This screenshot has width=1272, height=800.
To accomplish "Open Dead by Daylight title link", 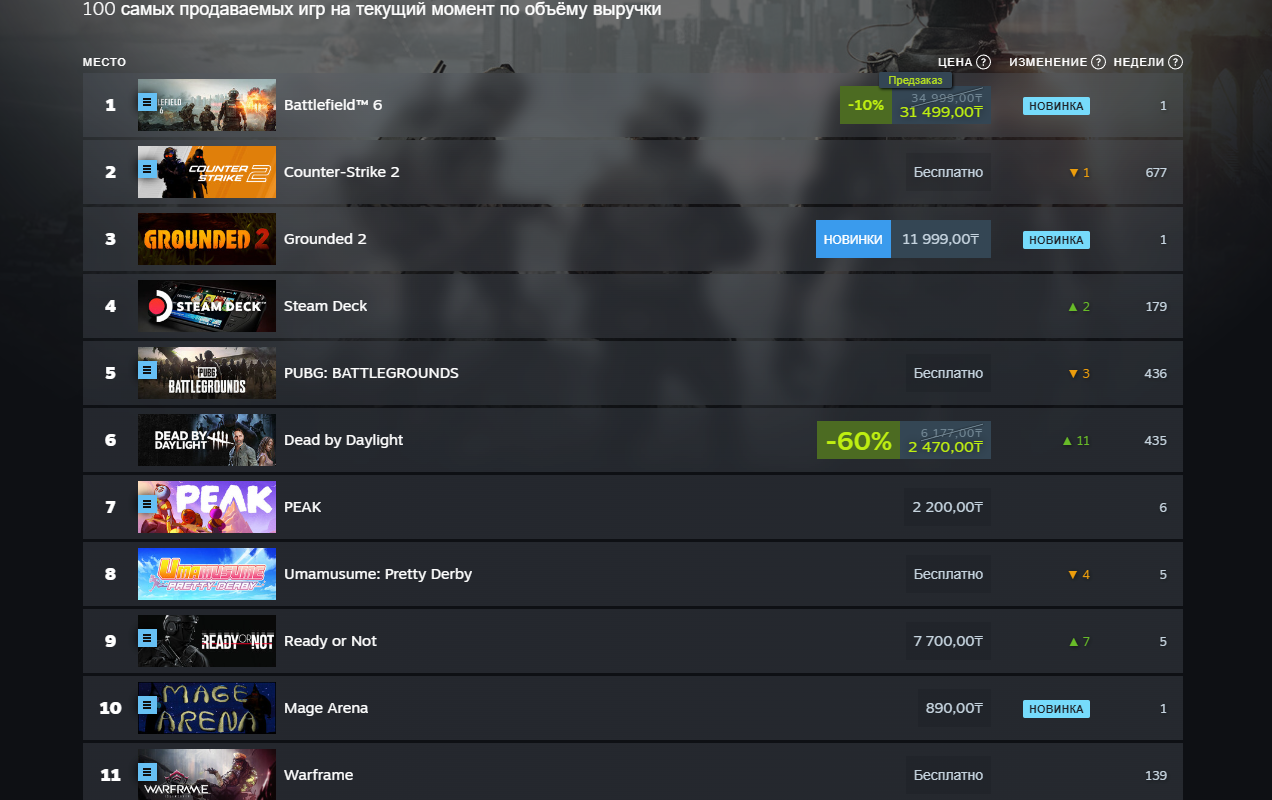I will pyautogui.click(x=344, y=440).
